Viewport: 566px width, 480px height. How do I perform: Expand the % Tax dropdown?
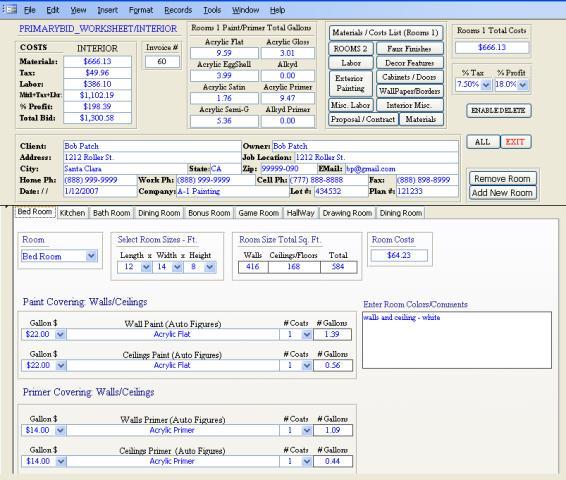(486, 85)
